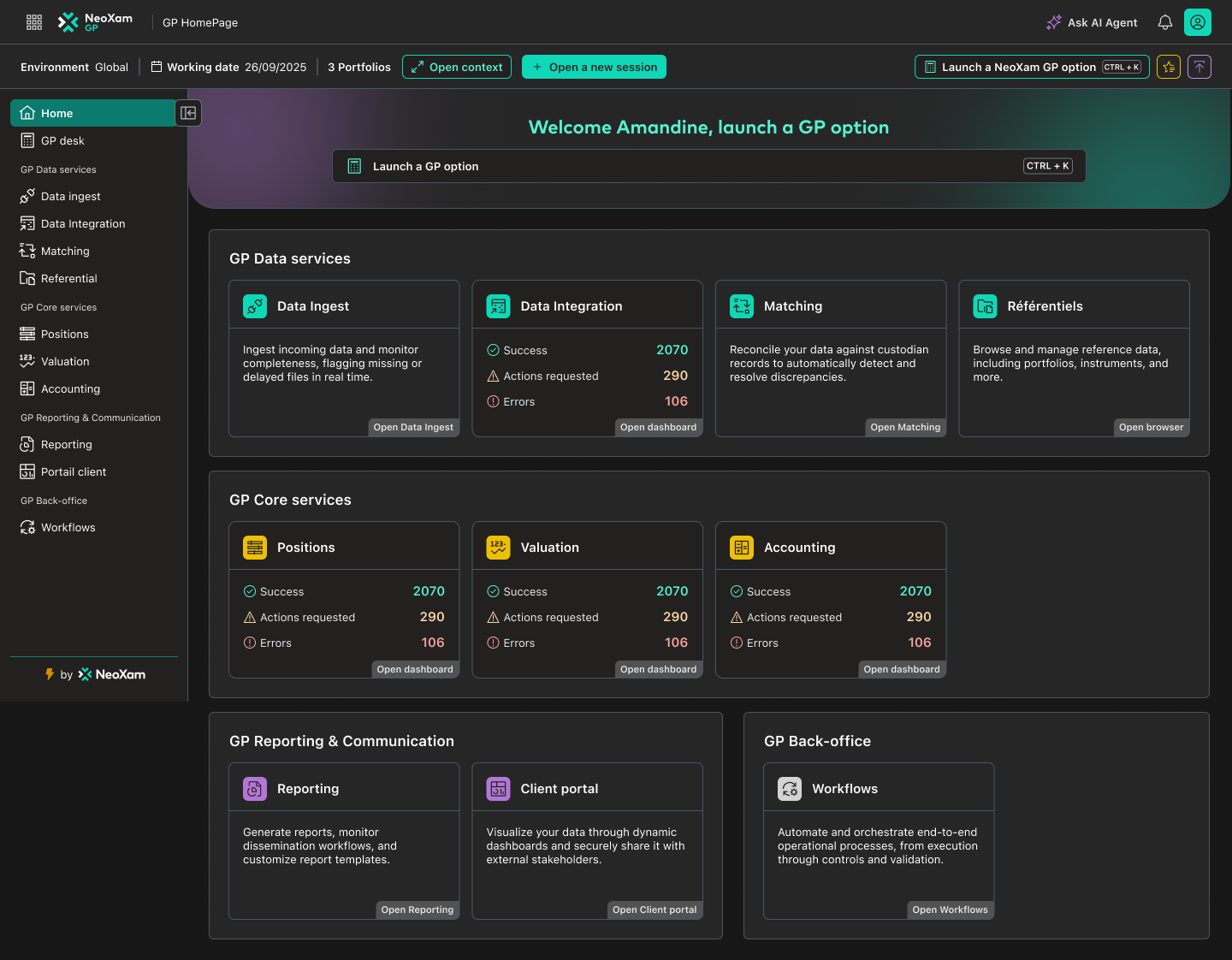The image size is (1232, 960).
Task: Open Portail client in the sidebar
Action: pos(93,471)
